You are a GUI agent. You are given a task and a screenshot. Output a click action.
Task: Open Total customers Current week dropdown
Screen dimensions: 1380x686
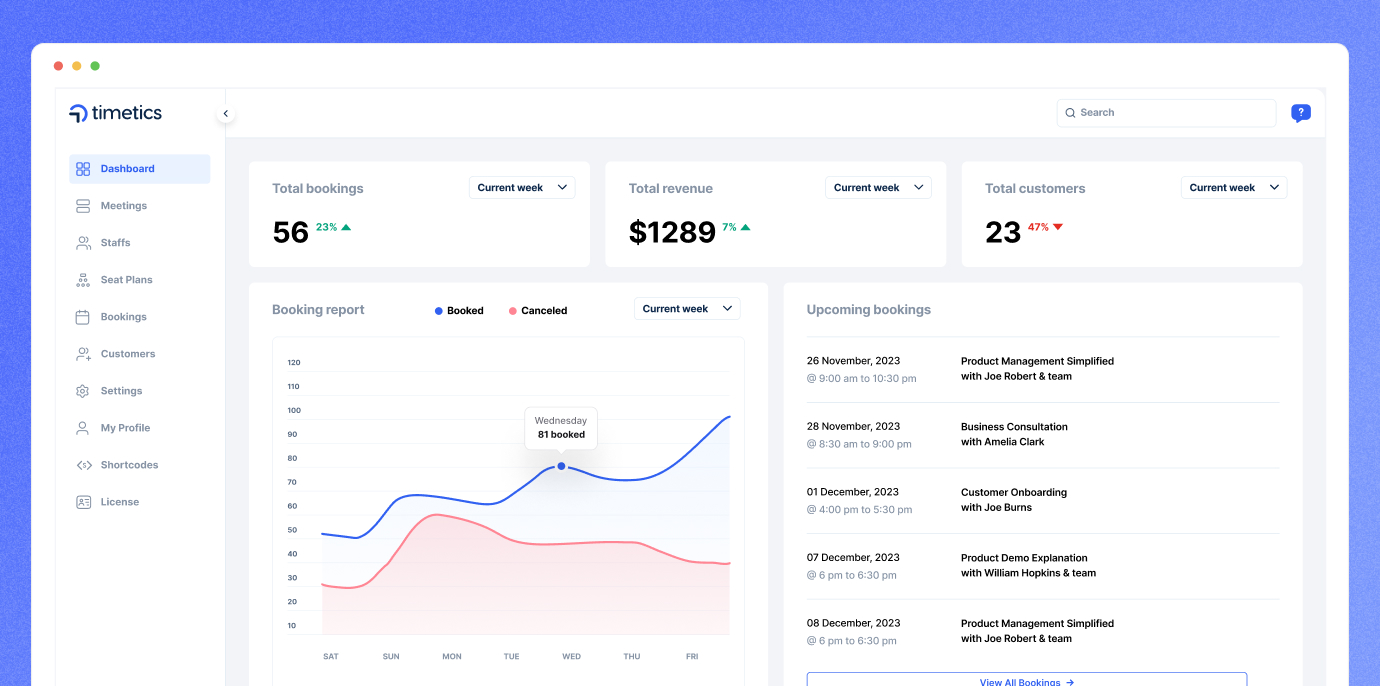click(x=1234, y=188)
